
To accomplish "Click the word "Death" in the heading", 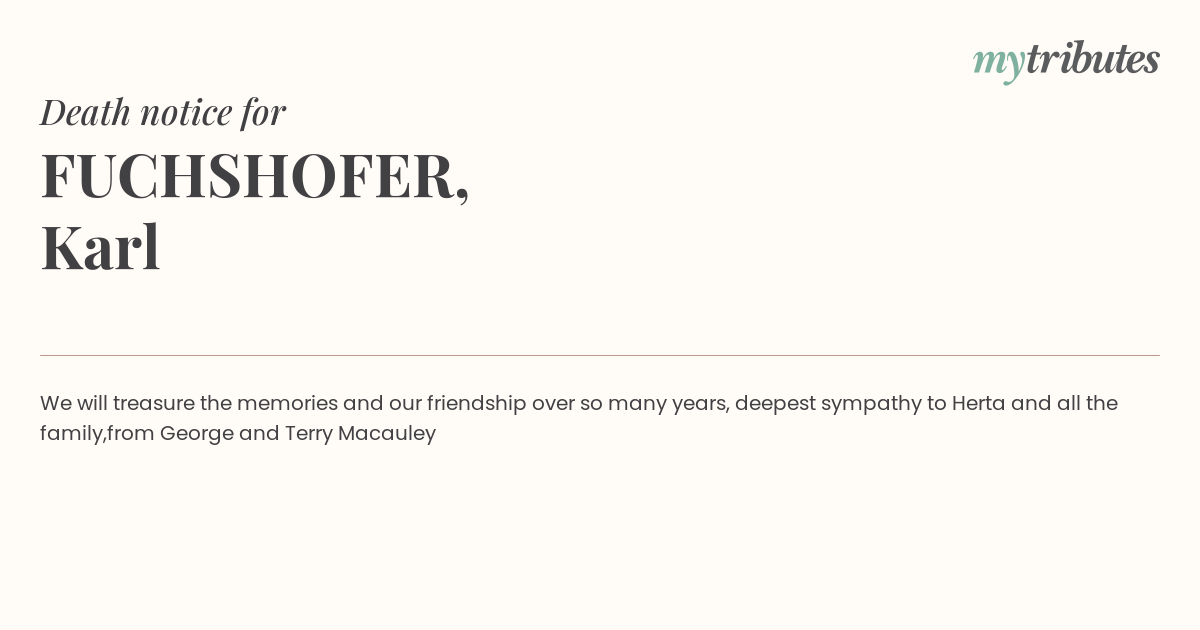I will [85, 112].
